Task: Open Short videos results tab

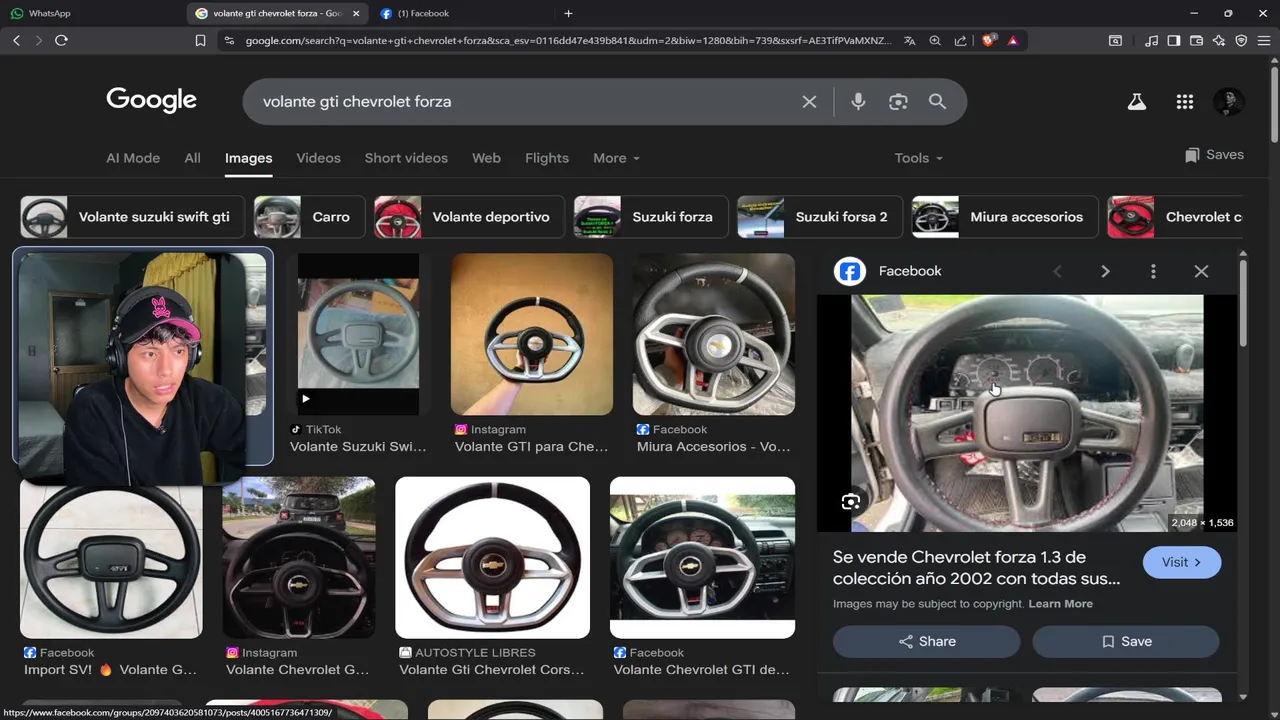Action: [406, 158]
